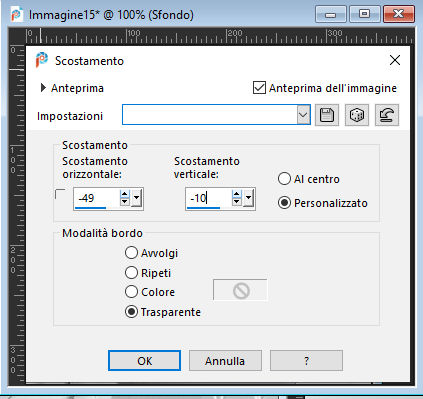423x399 pixels.
Task: Open the Impostazioni presets dropdown arrow
Action: pyautogui.click(x=303, y=115)
